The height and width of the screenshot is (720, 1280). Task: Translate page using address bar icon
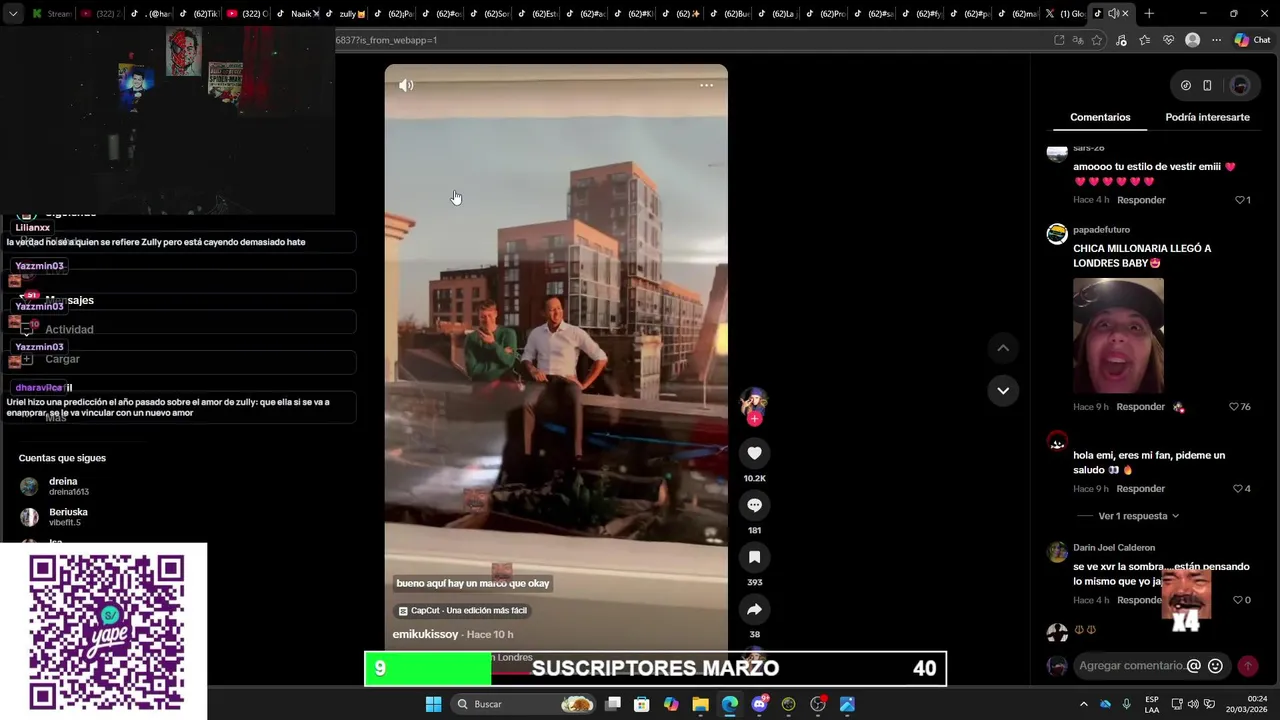1078,40
